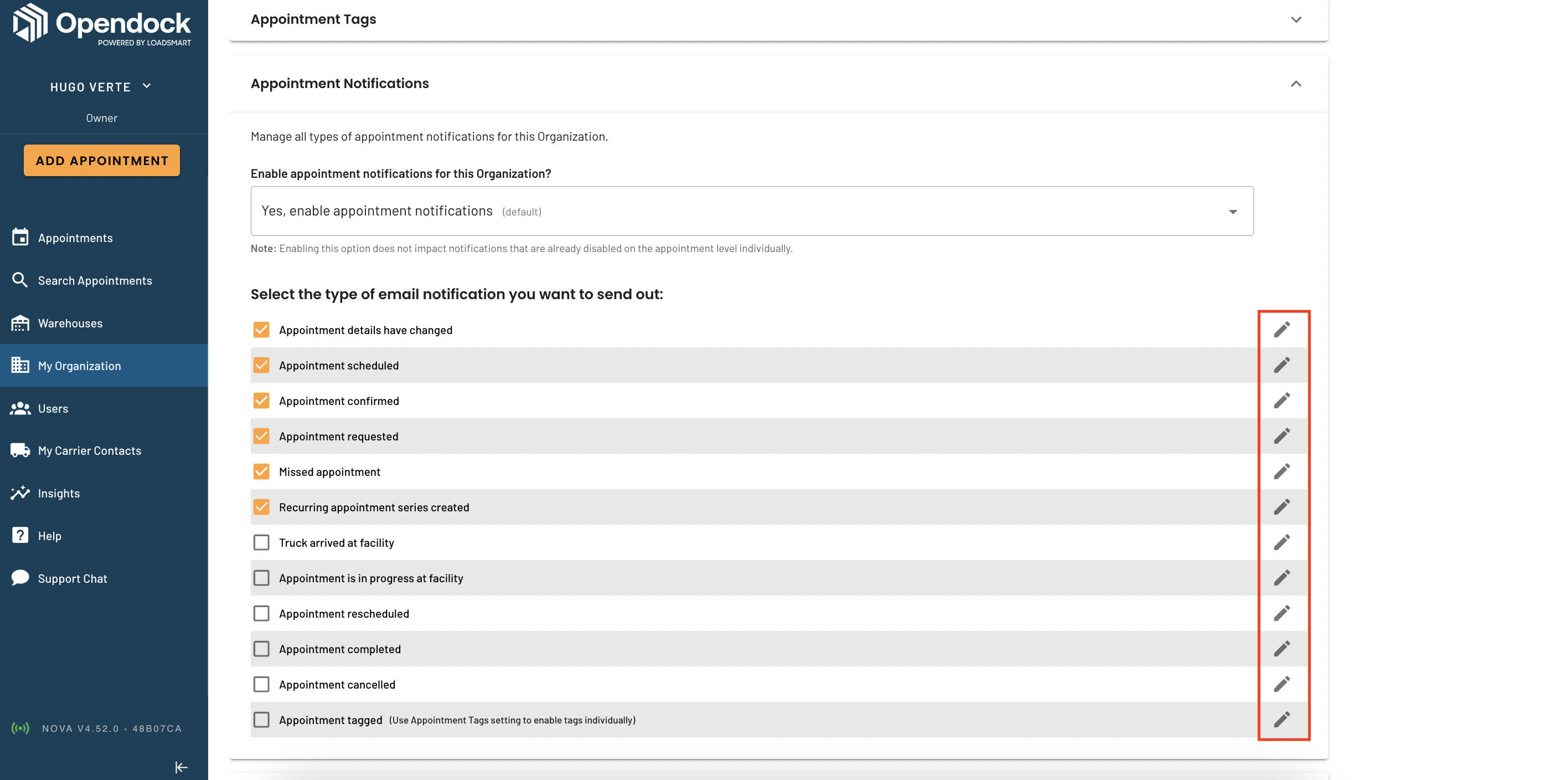
Task: Click the Opendock logo
Action: coord(102,24)
